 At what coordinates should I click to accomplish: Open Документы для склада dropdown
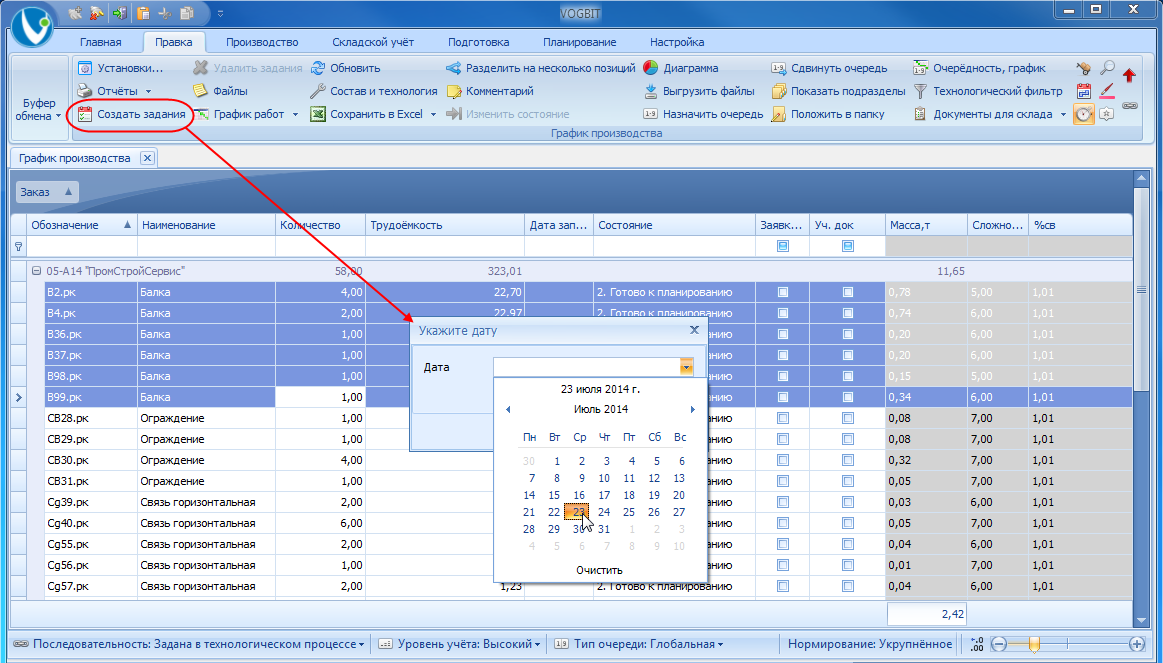point(1063,114)
